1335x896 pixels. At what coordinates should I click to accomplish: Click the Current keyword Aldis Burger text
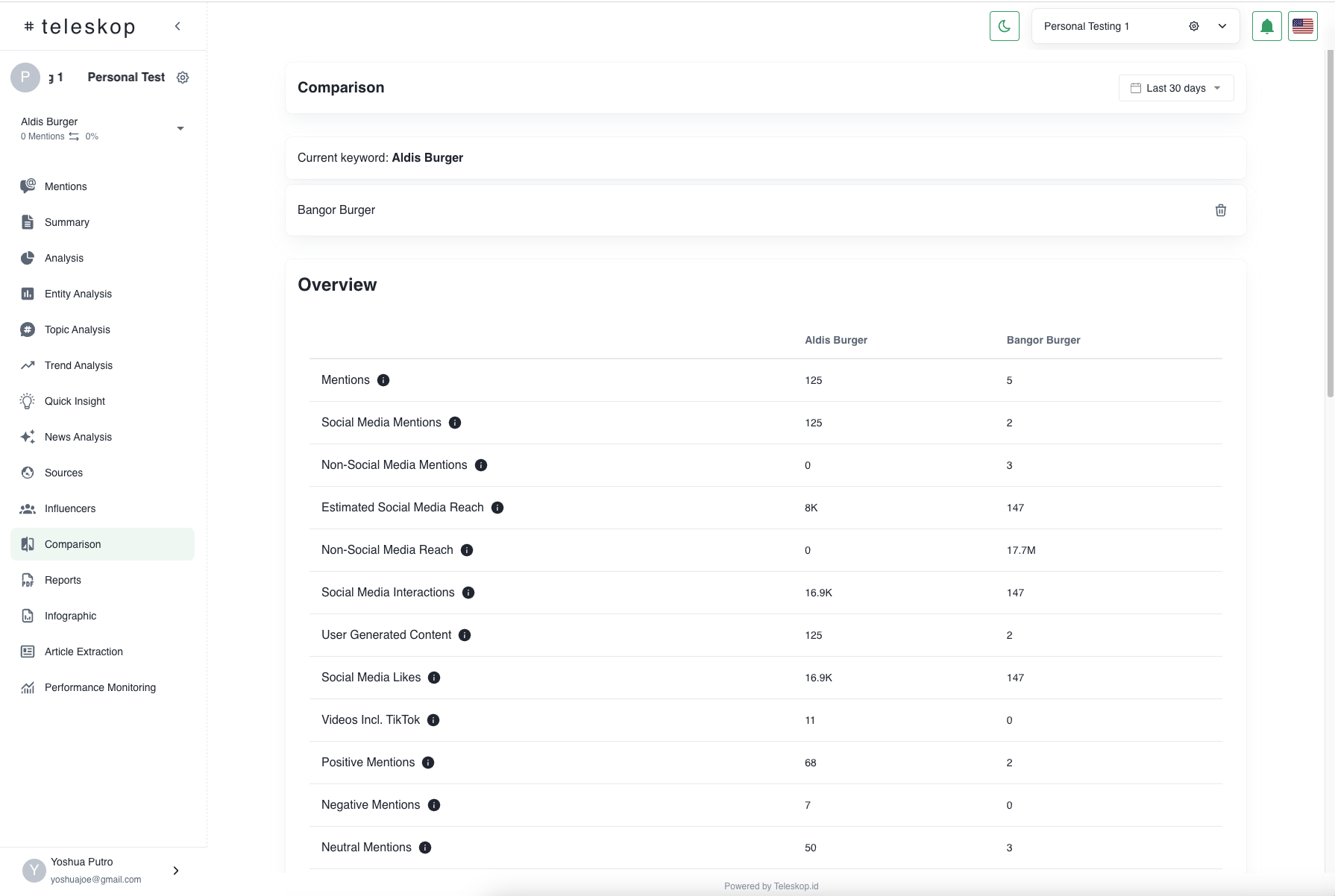[380, 158]
